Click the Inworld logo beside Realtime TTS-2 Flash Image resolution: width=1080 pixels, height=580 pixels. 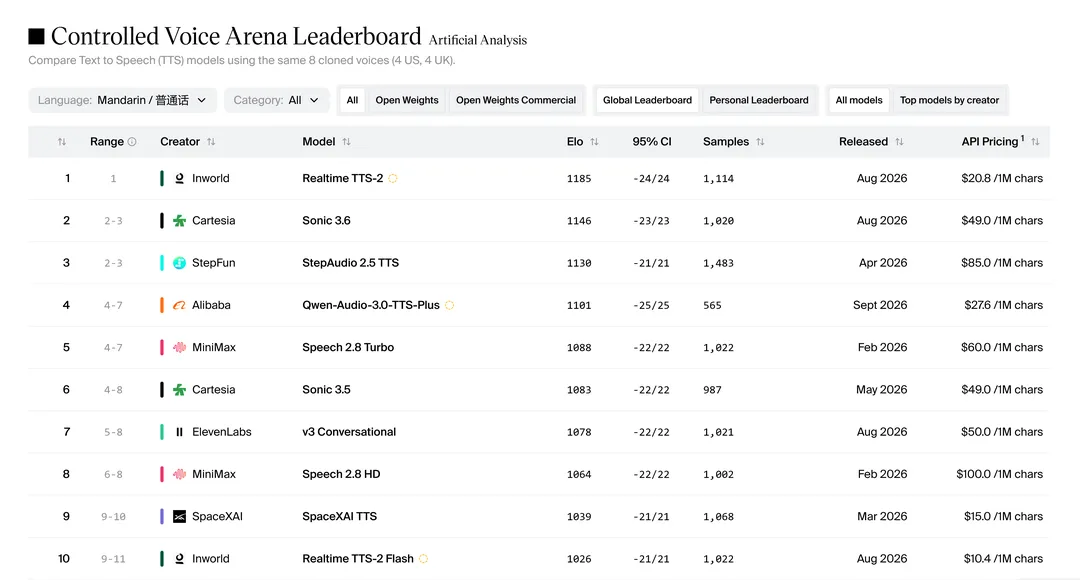(179, 559)
